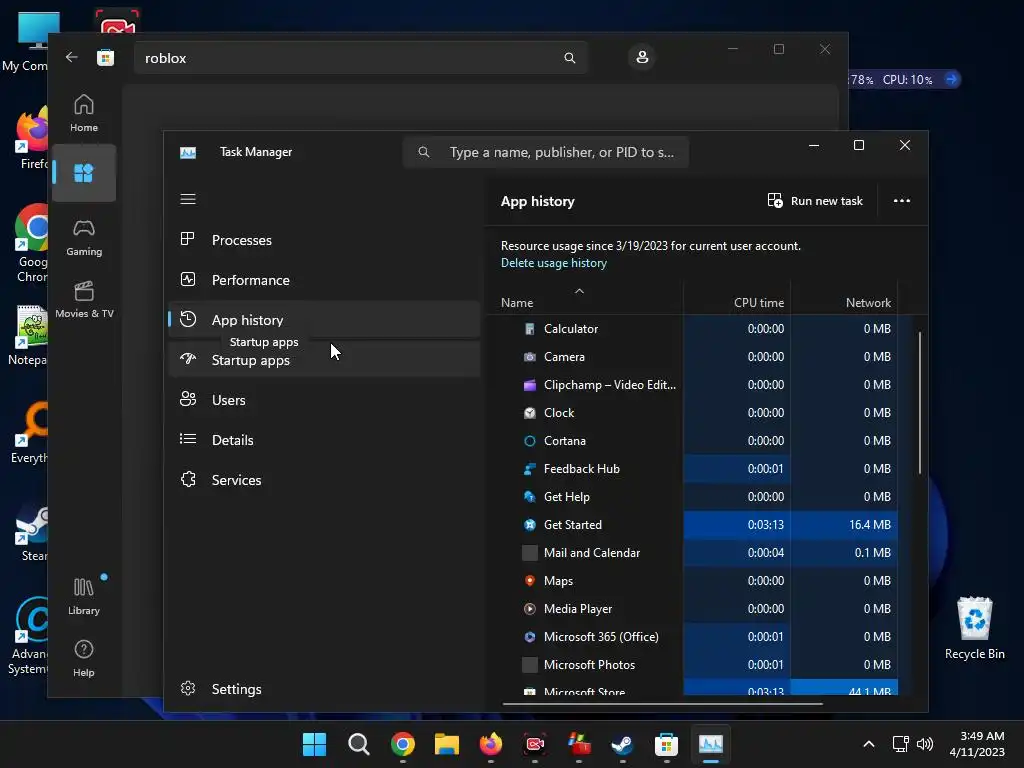Open Google Chrome from the taskbar
Image resolution: width=1024 pixels, height=768 pixels.
point(403,744)
